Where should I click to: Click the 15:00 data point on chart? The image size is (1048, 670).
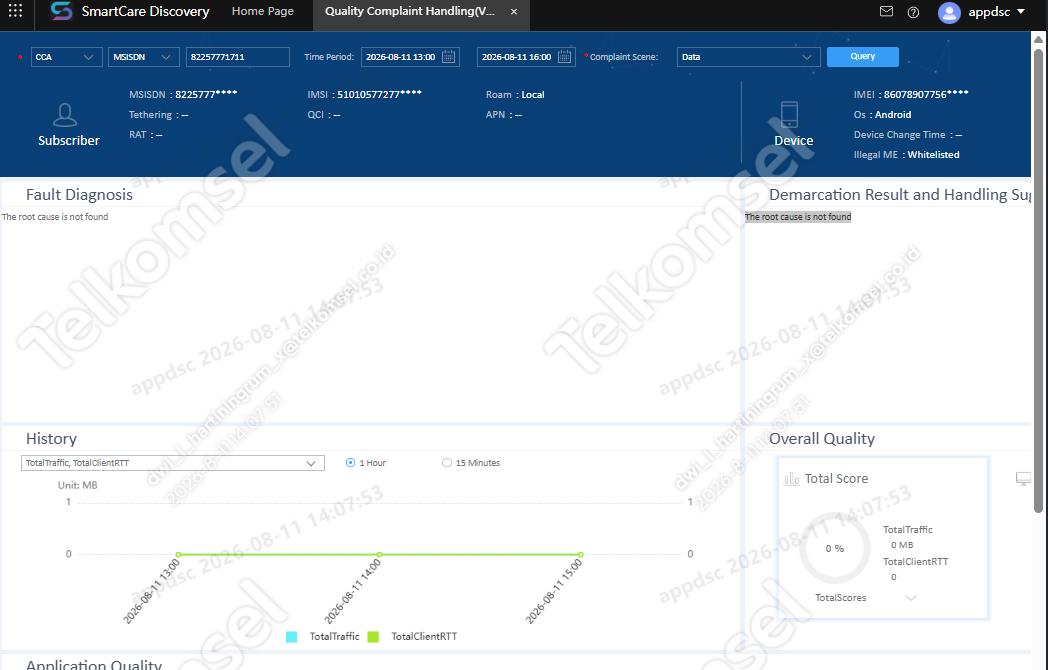click(x=581, y=554)
